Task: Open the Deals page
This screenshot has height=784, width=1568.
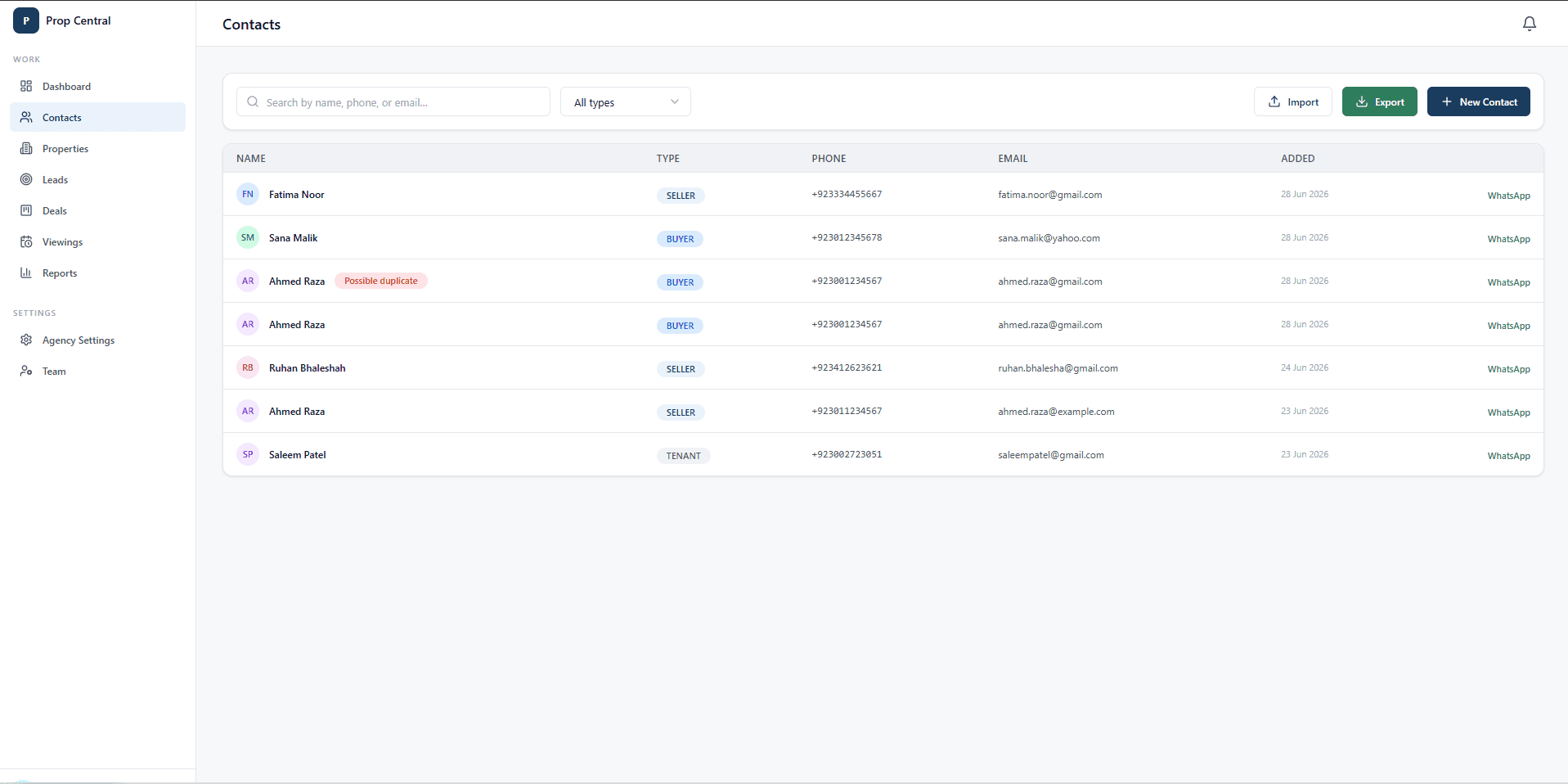Action: click(97, 210)
